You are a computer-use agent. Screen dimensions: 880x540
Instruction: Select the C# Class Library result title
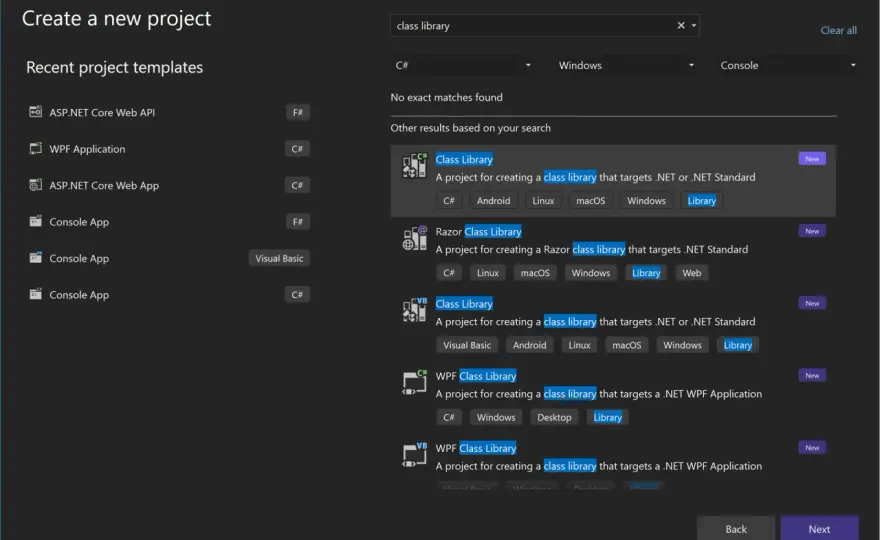(464, 159)
